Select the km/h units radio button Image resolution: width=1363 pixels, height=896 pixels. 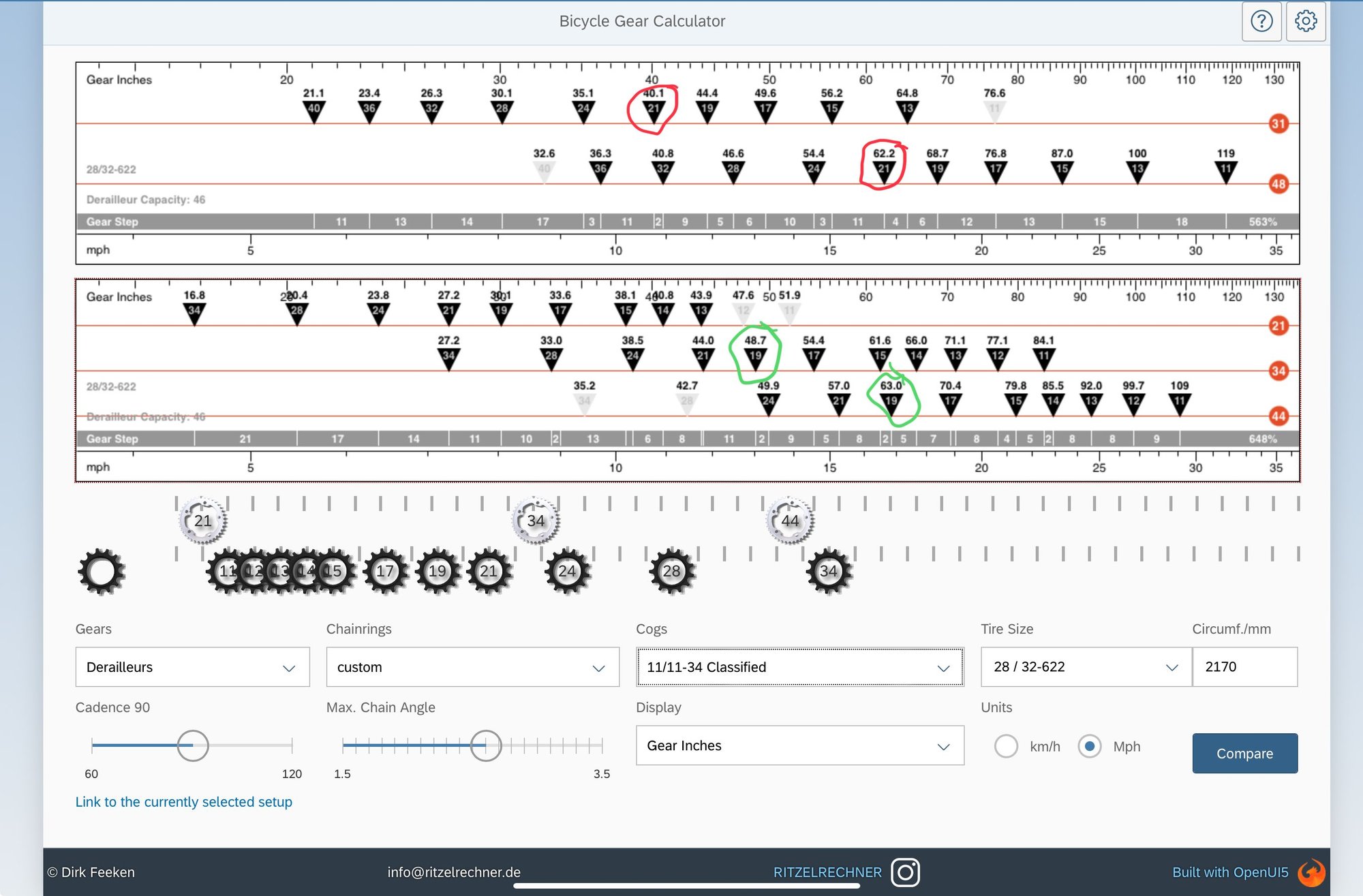pos(1006,746)
